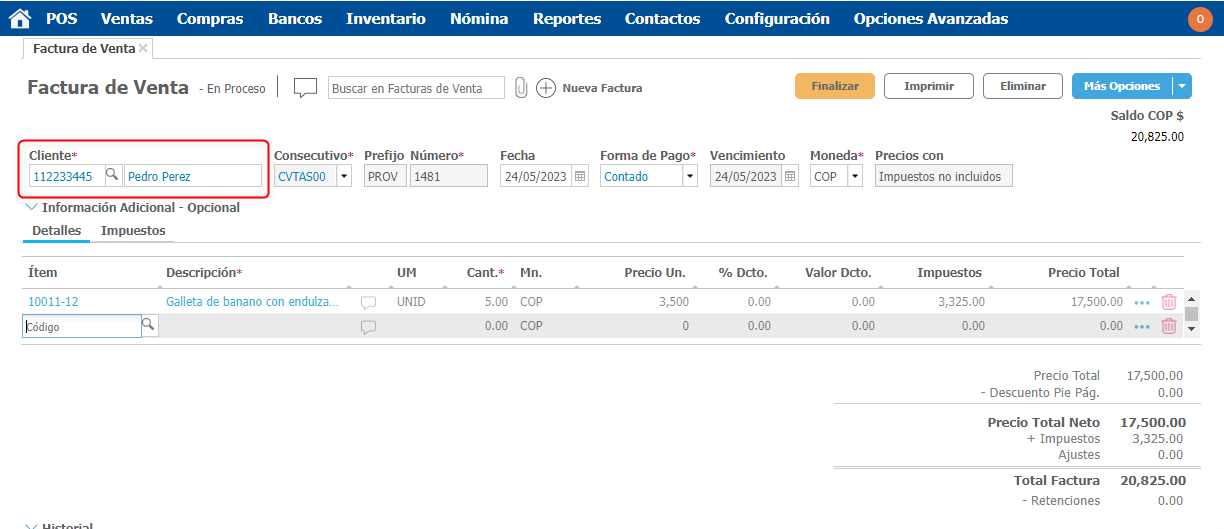Expand the Más Opciones dropdown arrow

[1182, 86]
